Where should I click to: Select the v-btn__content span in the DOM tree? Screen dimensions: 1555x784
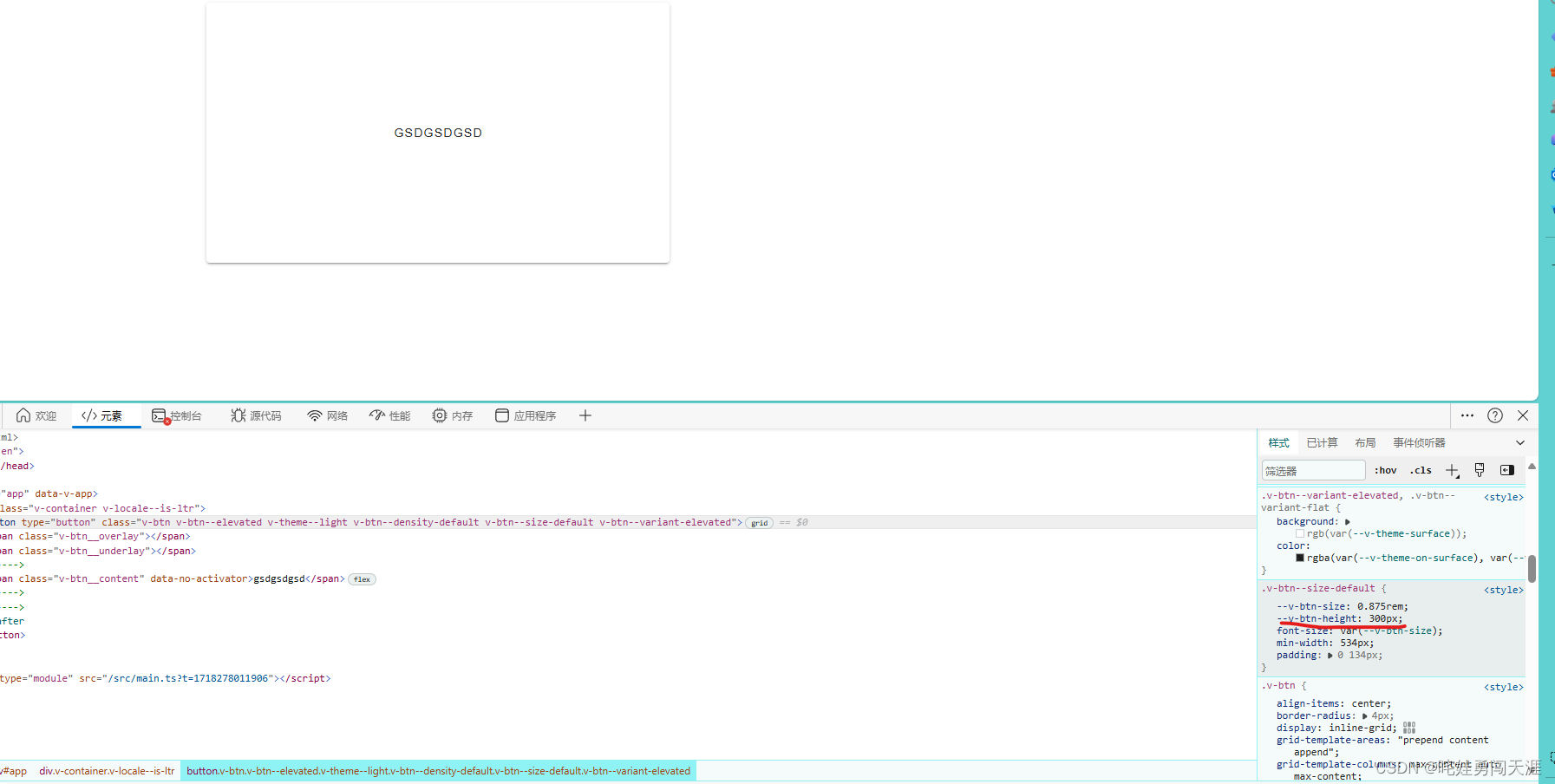pyautogui.click(x=628, y=578)
